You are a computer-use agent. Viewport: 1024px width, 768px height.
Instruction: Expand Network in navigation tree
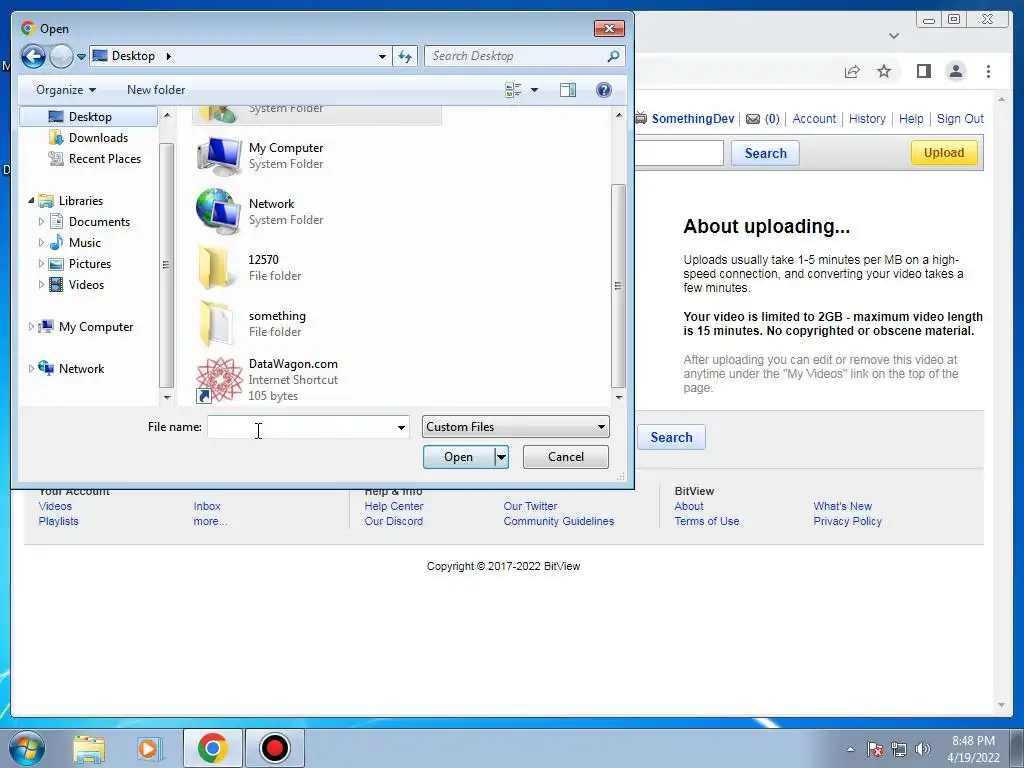[31, 368]
